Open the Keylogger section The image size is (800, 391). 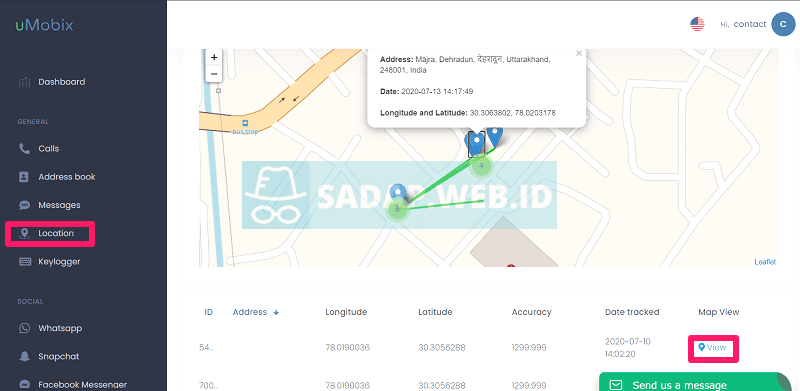pyautogui.click(x=59, y=261)
